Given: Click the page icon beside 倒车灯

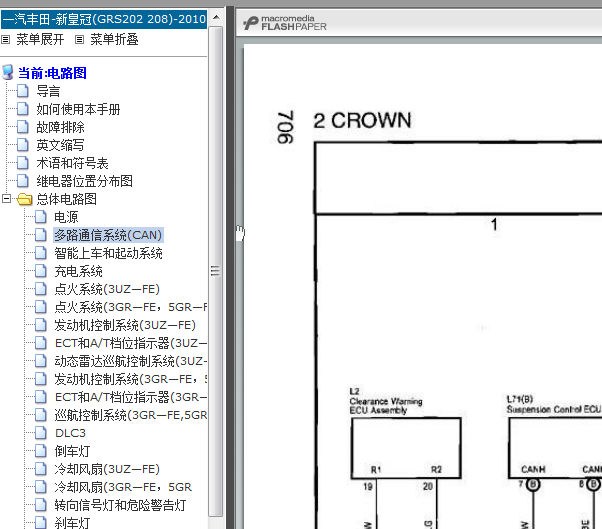Looking at the screenshot, I should 41,451.
